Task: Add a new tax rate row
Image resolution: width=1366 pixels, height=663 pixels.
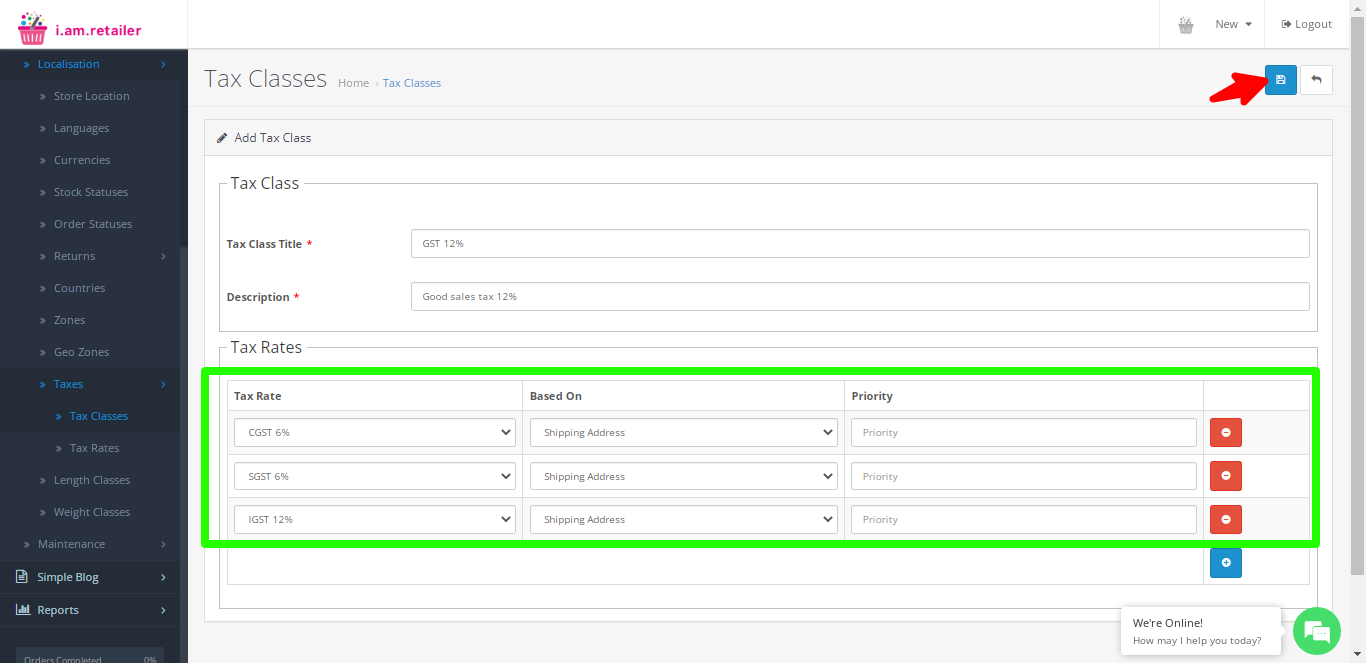Action: [x=1225, y=563]
